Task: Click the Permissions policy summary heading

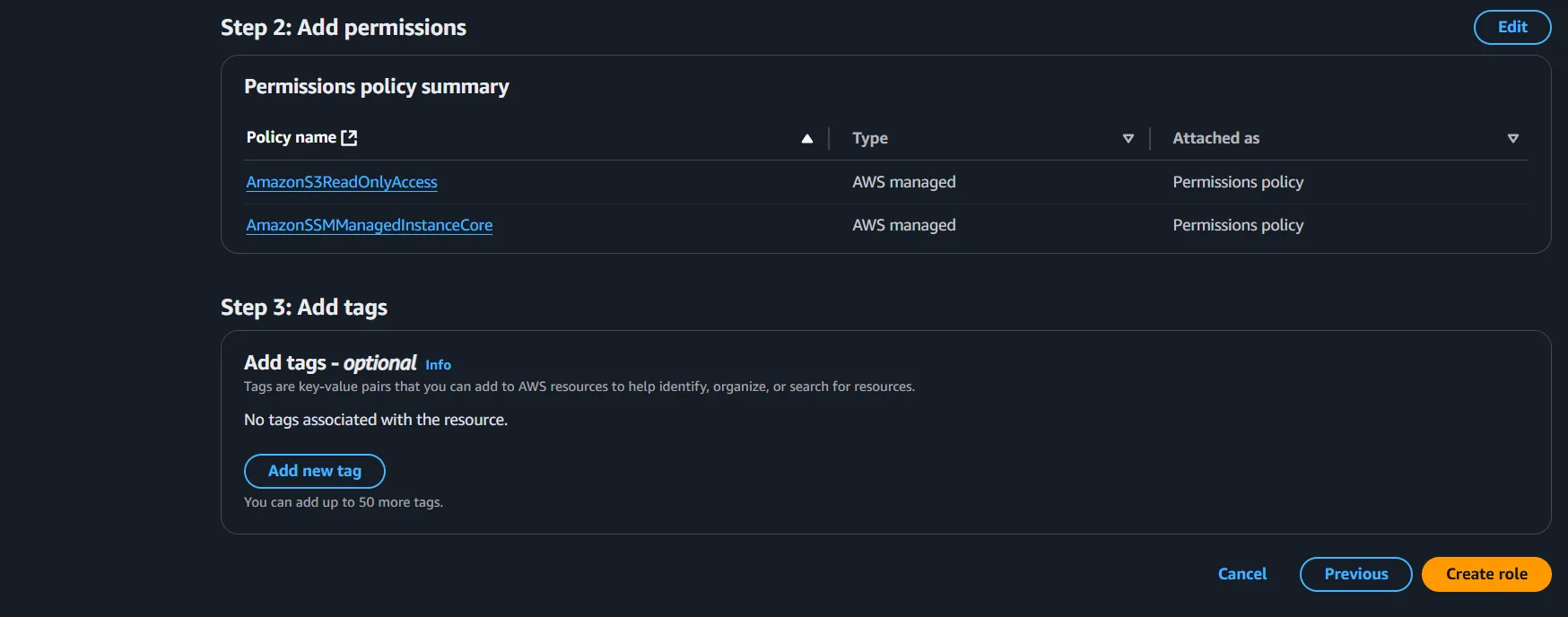Action: pyautogui.click(x=377, y=87)
